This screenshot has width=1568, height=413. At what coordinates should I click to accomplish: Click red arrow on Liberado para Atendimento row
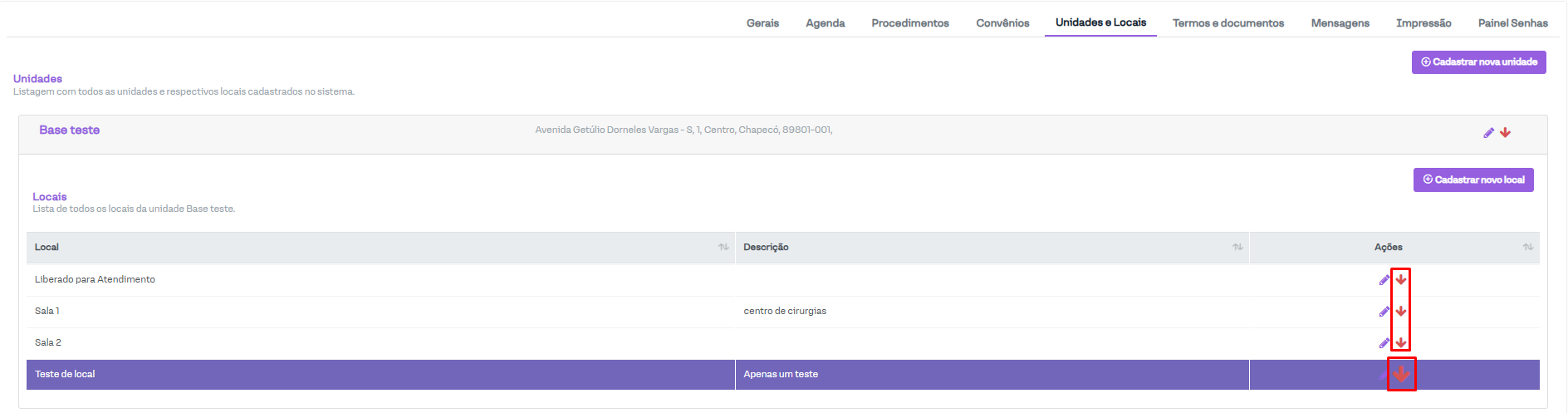pos(1401,280)
